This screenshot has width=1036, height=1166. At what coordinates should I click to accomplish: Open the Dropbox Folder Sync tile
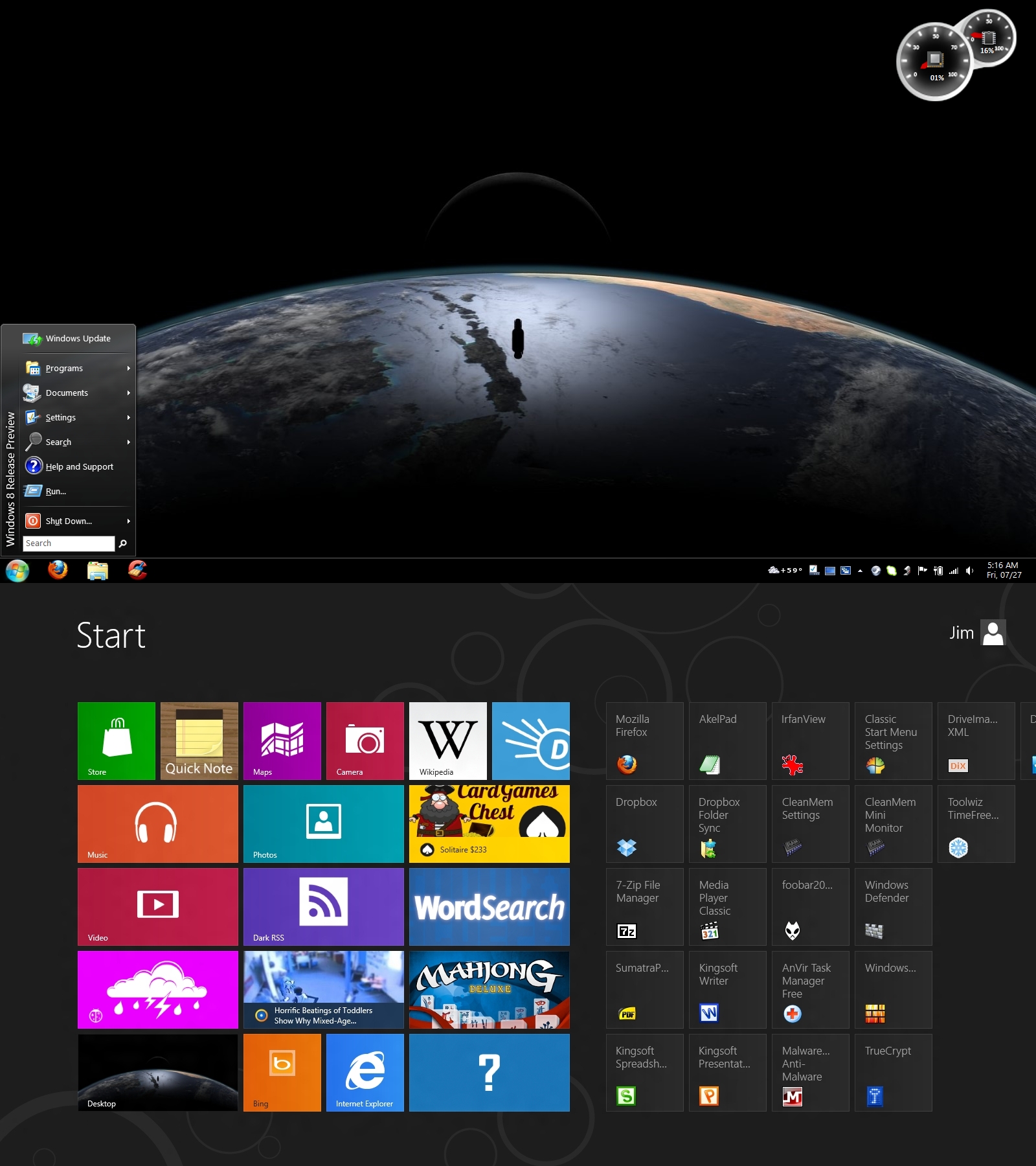pos(728,823)
